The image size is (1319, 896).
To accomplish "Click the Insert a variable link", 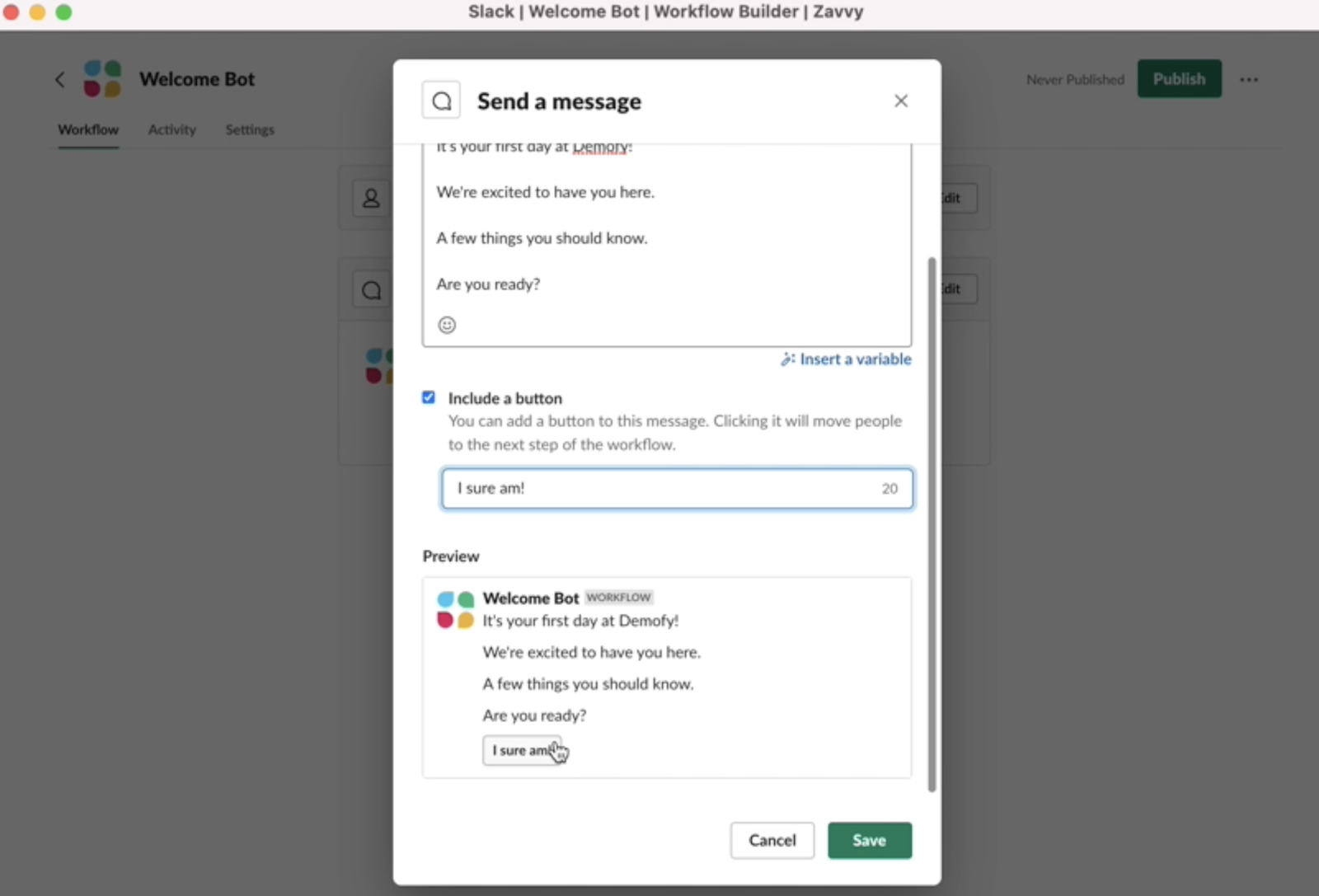I will click(x=854, y=359).
